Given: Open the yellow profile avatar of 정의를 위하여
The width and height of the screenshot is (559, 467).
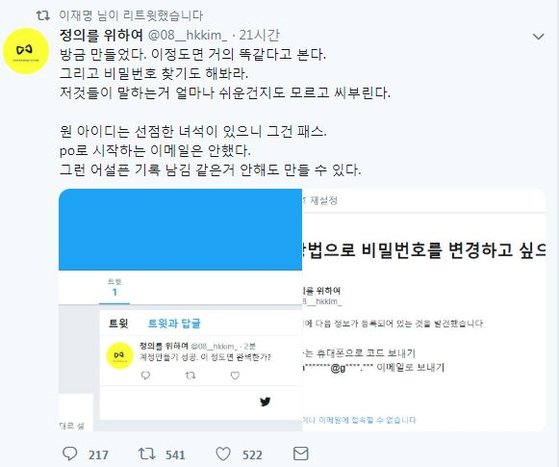Looking at the screenshot, I should [26, 51].
